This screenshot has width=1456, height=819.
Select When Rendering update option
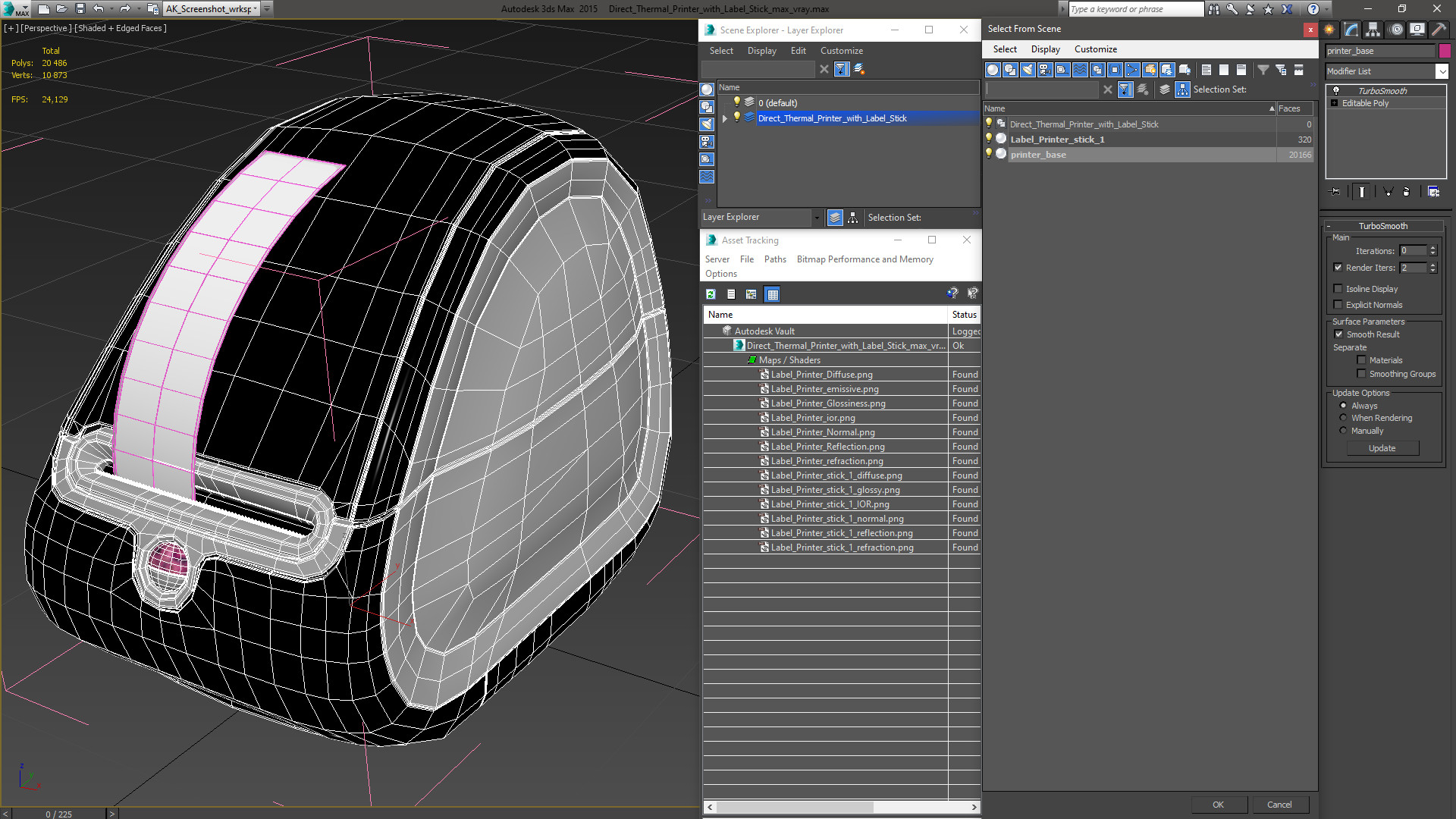(1343, 418)
